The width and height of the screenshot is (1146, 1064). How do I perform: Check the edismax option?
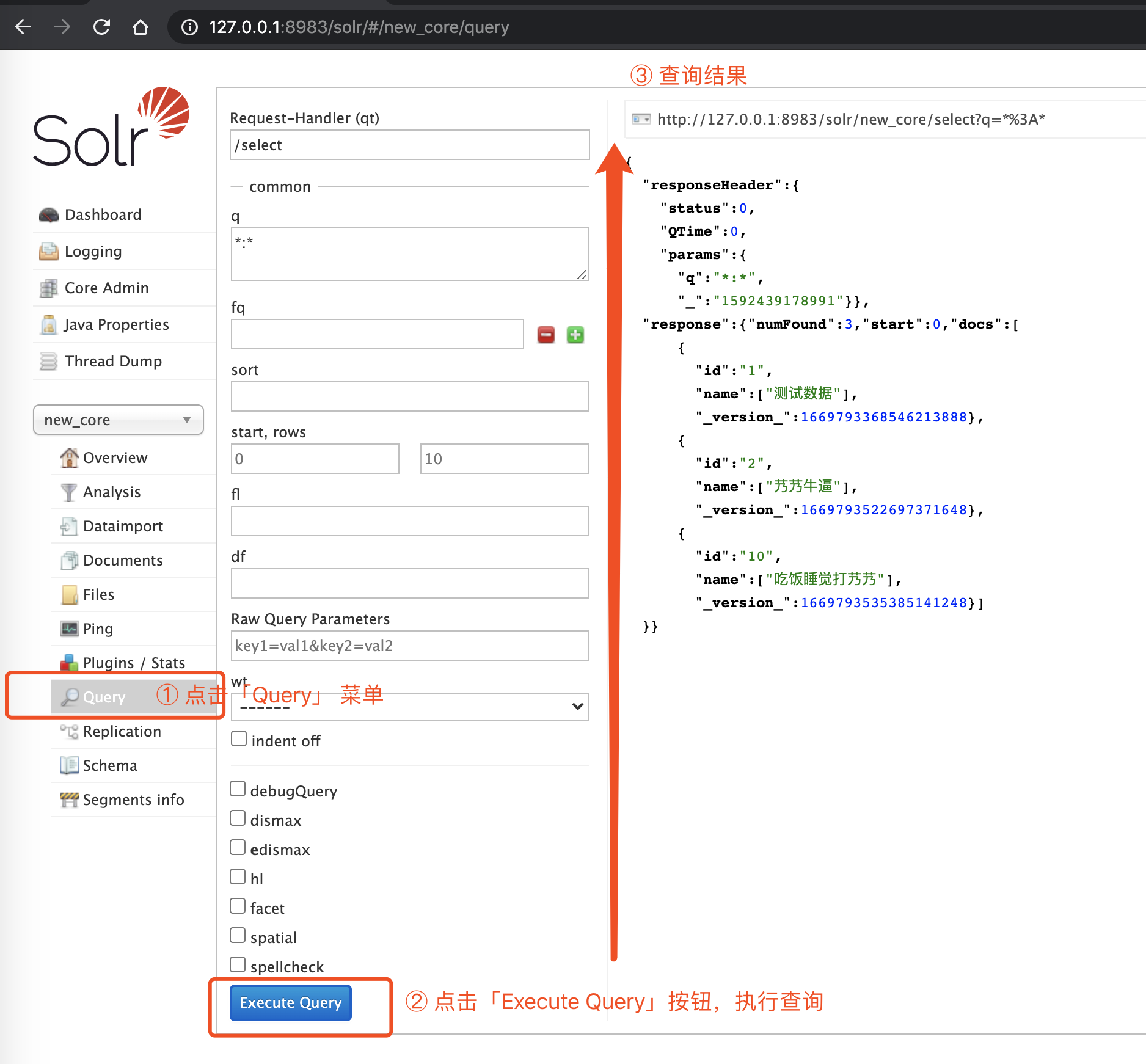point(238,847)
